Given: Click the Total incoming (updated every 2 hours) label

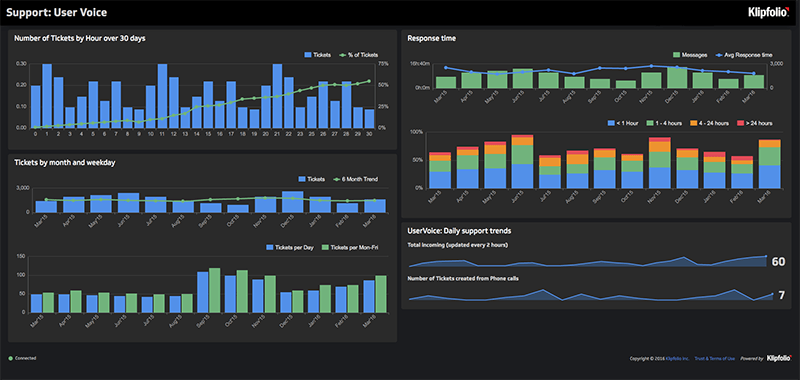Looking at the screenshot, I should [x=457, y=245].
